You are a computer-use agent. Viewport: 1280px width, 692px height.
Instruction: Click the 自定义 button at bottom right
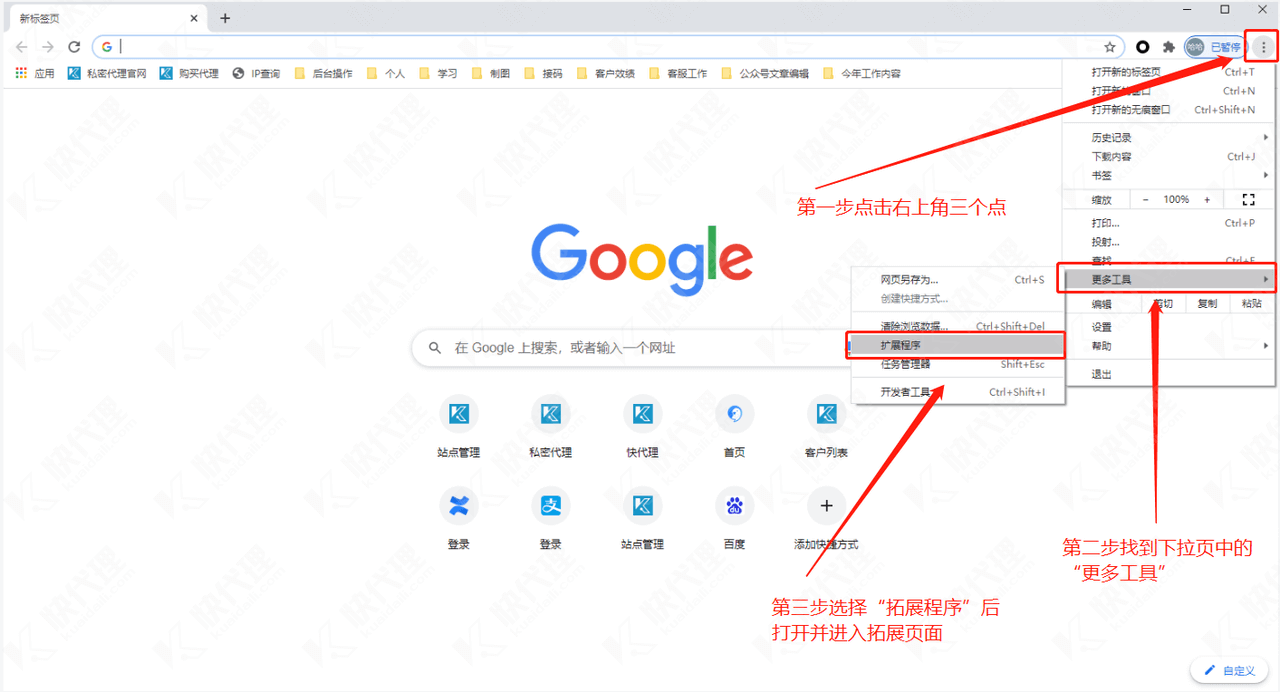pyautogui.click(x=1229, y=670)
